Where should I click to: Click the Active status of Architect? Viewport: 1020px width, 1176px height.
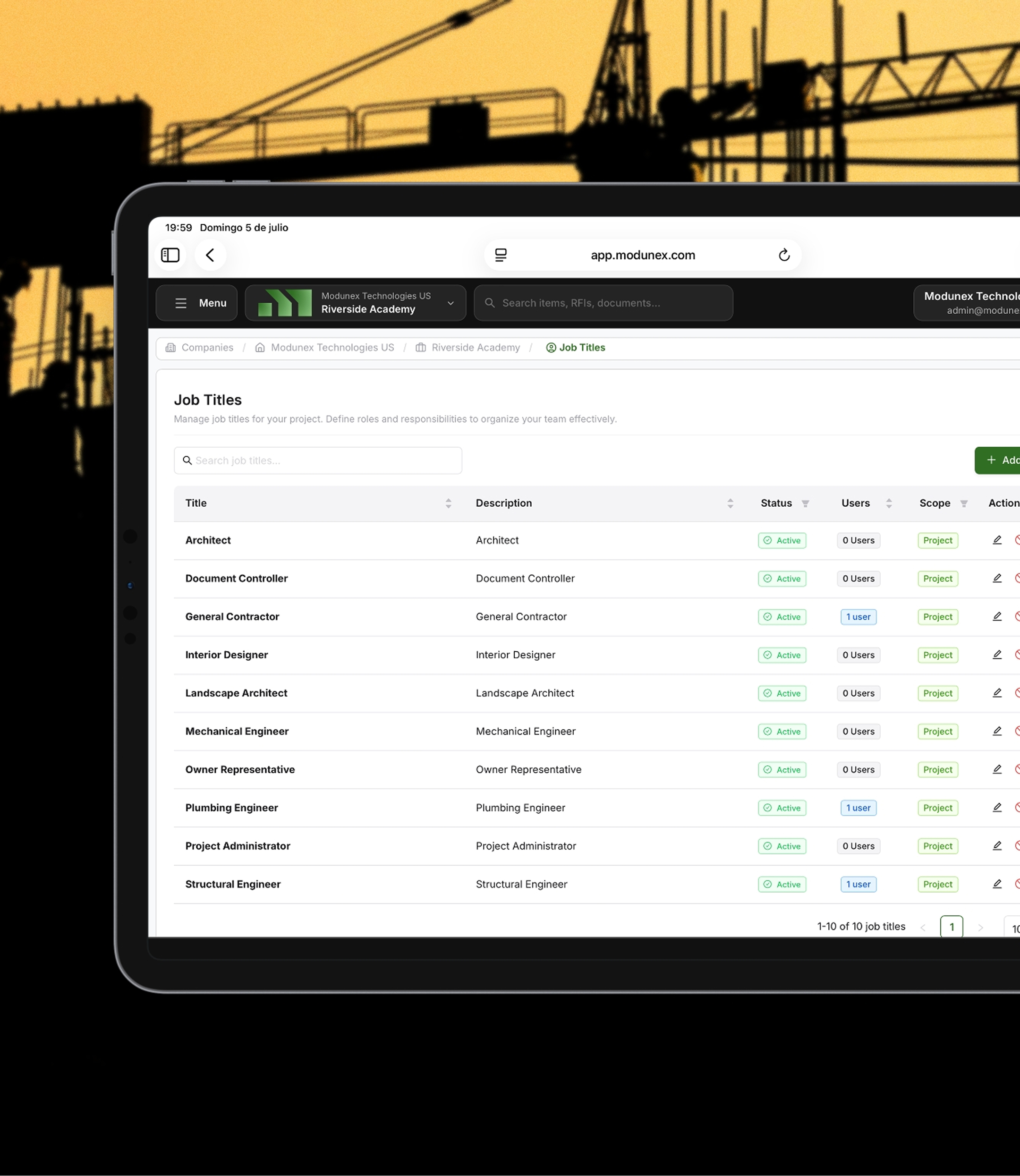pos(782,540)
